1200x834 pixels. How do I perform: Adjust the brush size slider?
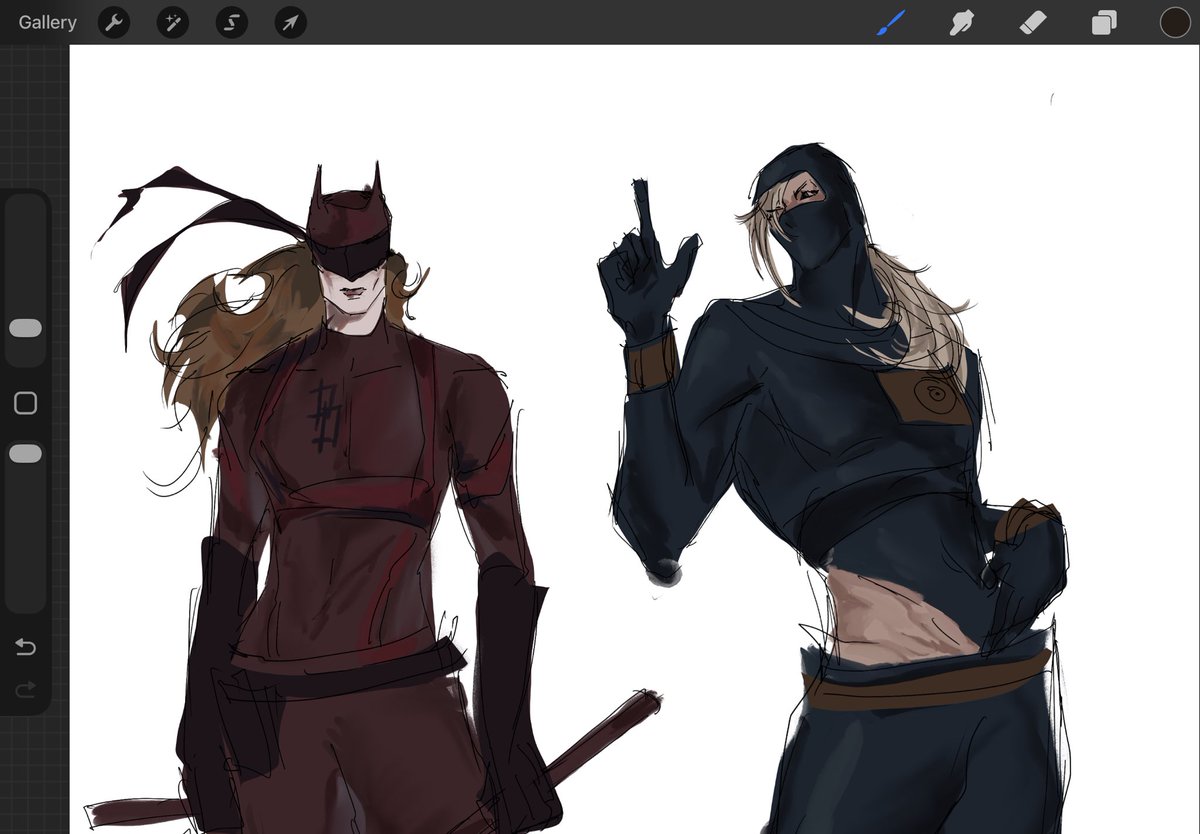[x=25, y=328]
